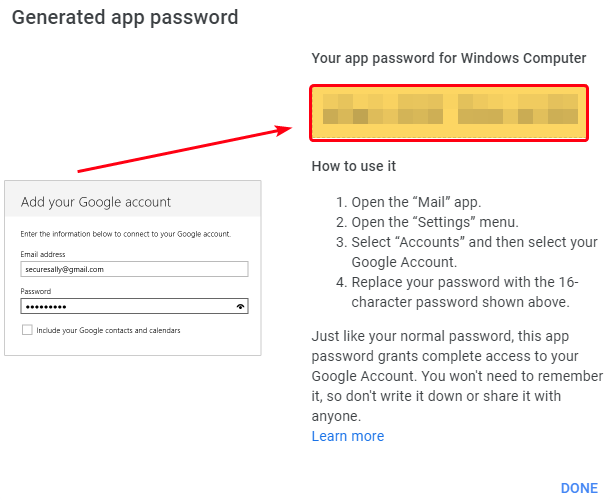Open the Learn more link
Screen dimensions: 610x500
click(347, 436)
